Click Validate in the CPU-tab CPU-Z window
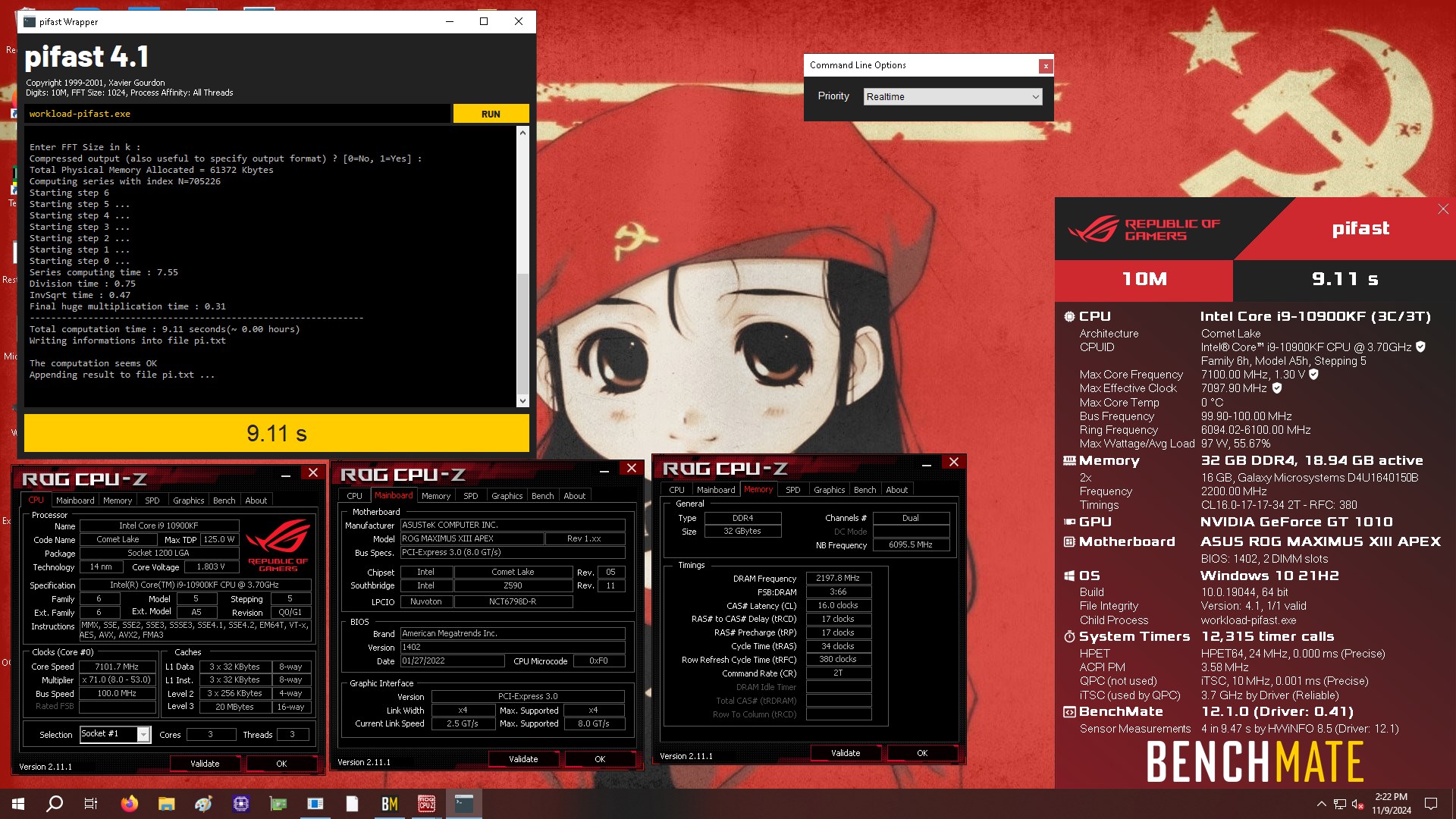This screenshot has height=819, width=1456. [205, 764]
